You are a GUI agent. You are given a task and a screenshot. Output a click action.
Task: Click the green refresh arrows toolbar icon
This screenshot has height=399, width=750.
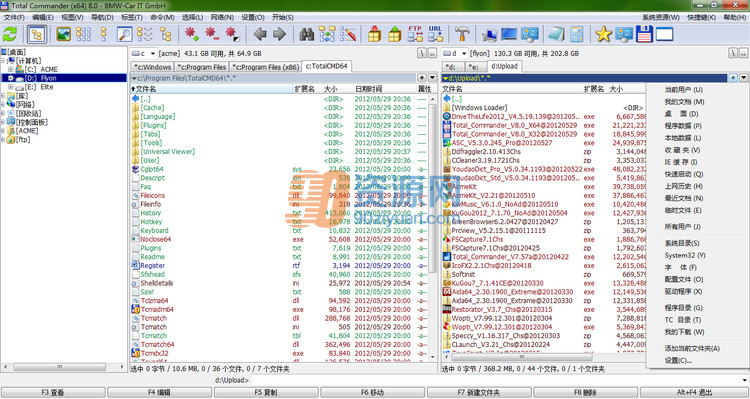pyautogui.click(x=10, y=34)
